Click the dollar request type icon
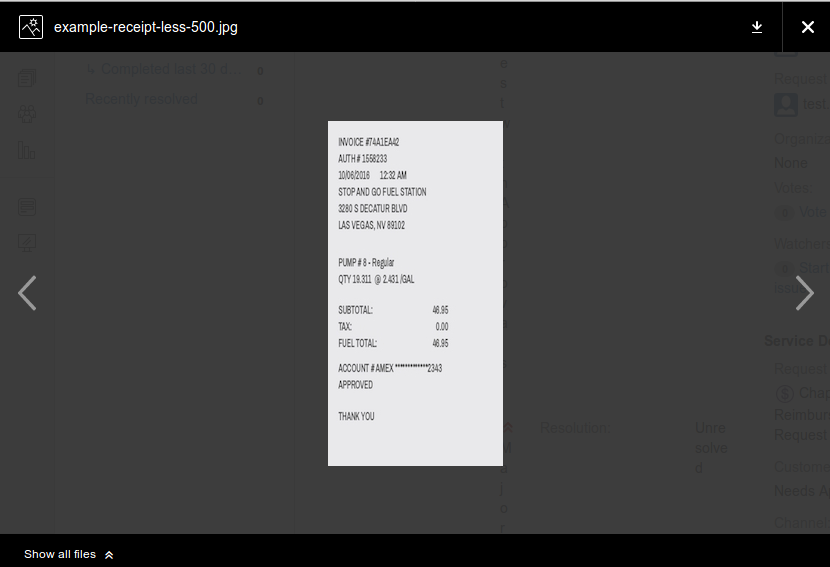 pos(785,394)
